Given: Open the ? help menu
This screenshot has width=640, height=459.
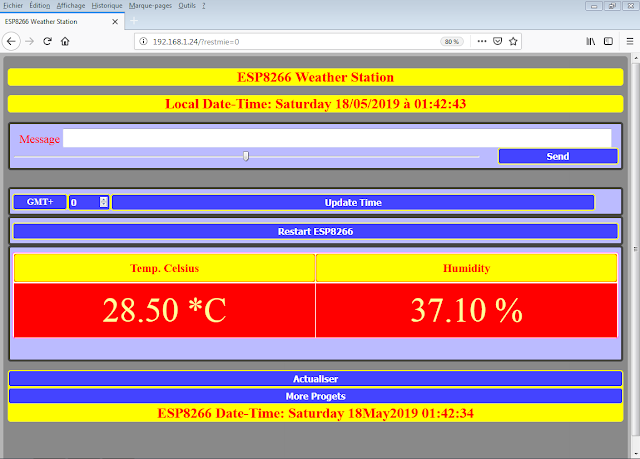Looking at the screenshot, I should click(204, 6).
